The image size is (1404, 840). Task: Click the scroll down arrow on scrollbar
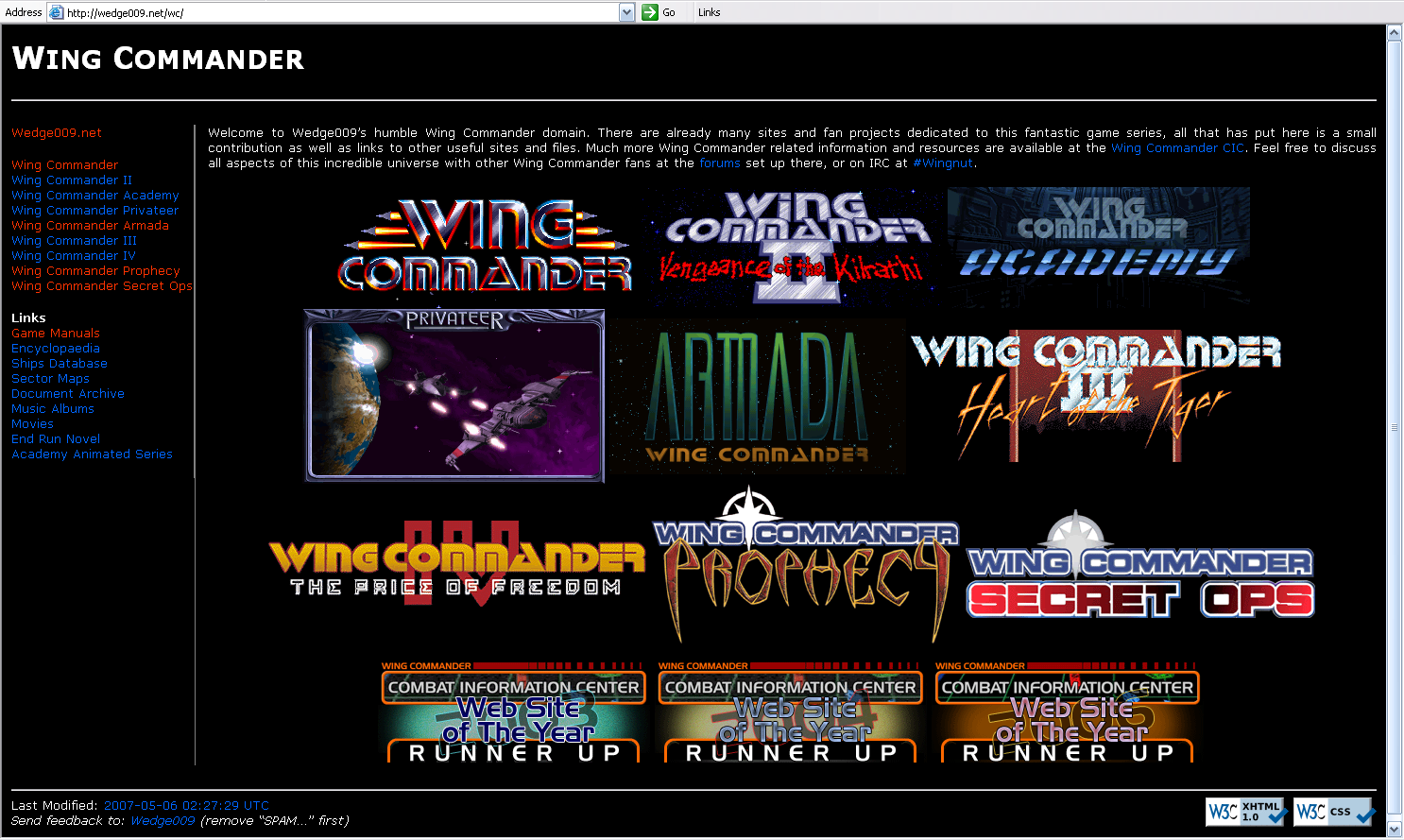point(1394,830)
